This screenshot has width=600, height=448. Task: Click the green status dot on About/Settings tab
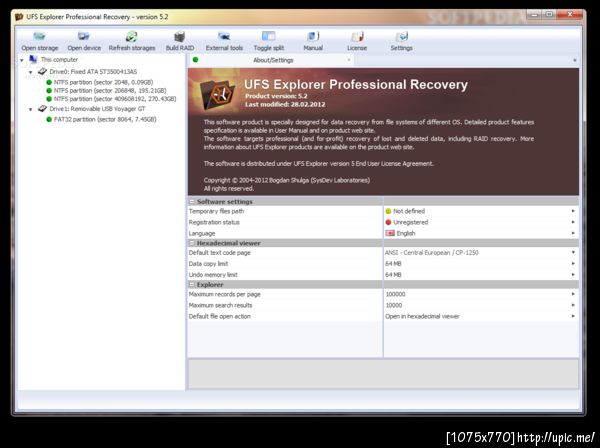click(x=196, y=60)
